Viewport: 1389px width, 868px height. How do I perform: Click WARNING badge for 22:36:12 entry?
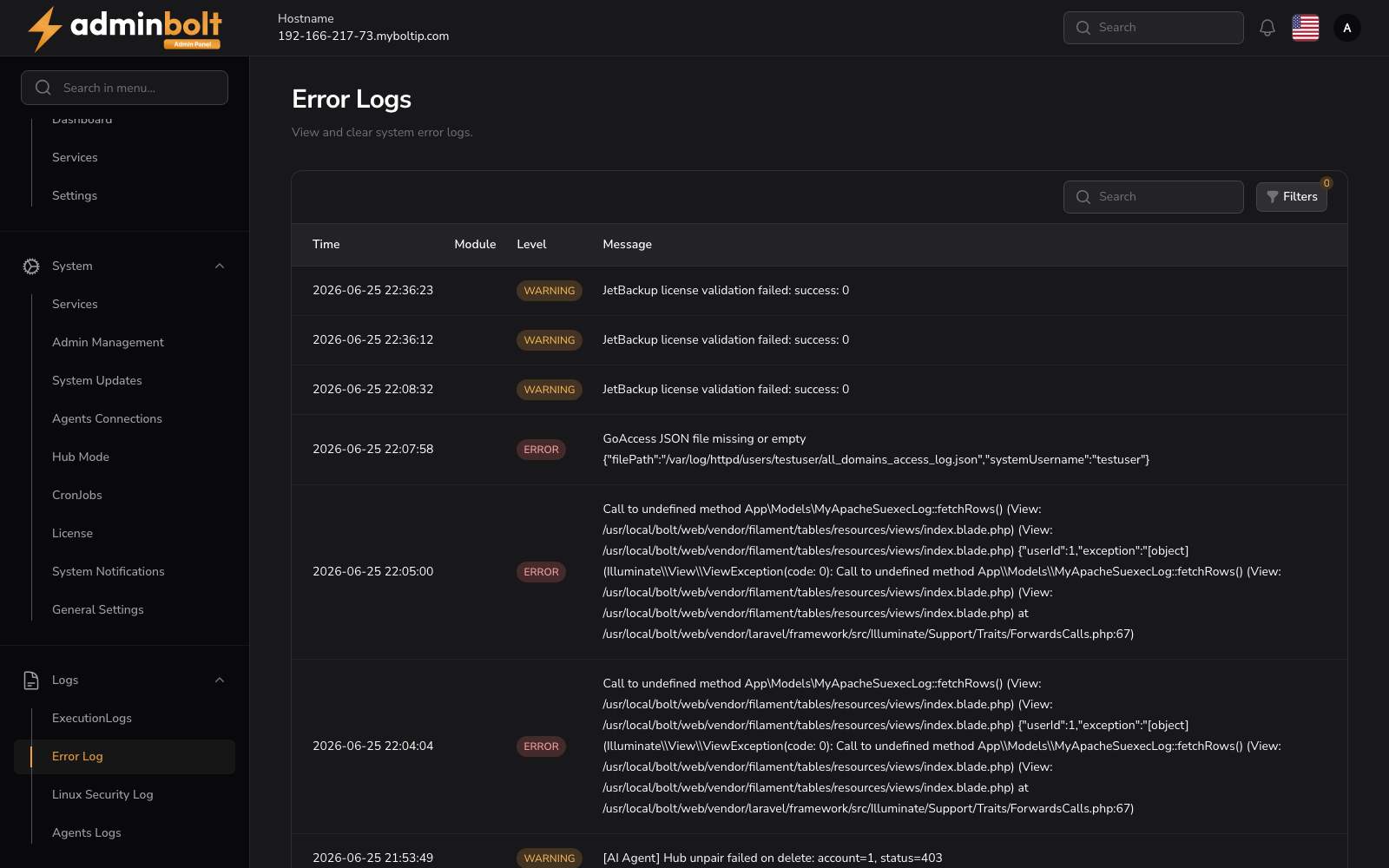coord(550,340)
